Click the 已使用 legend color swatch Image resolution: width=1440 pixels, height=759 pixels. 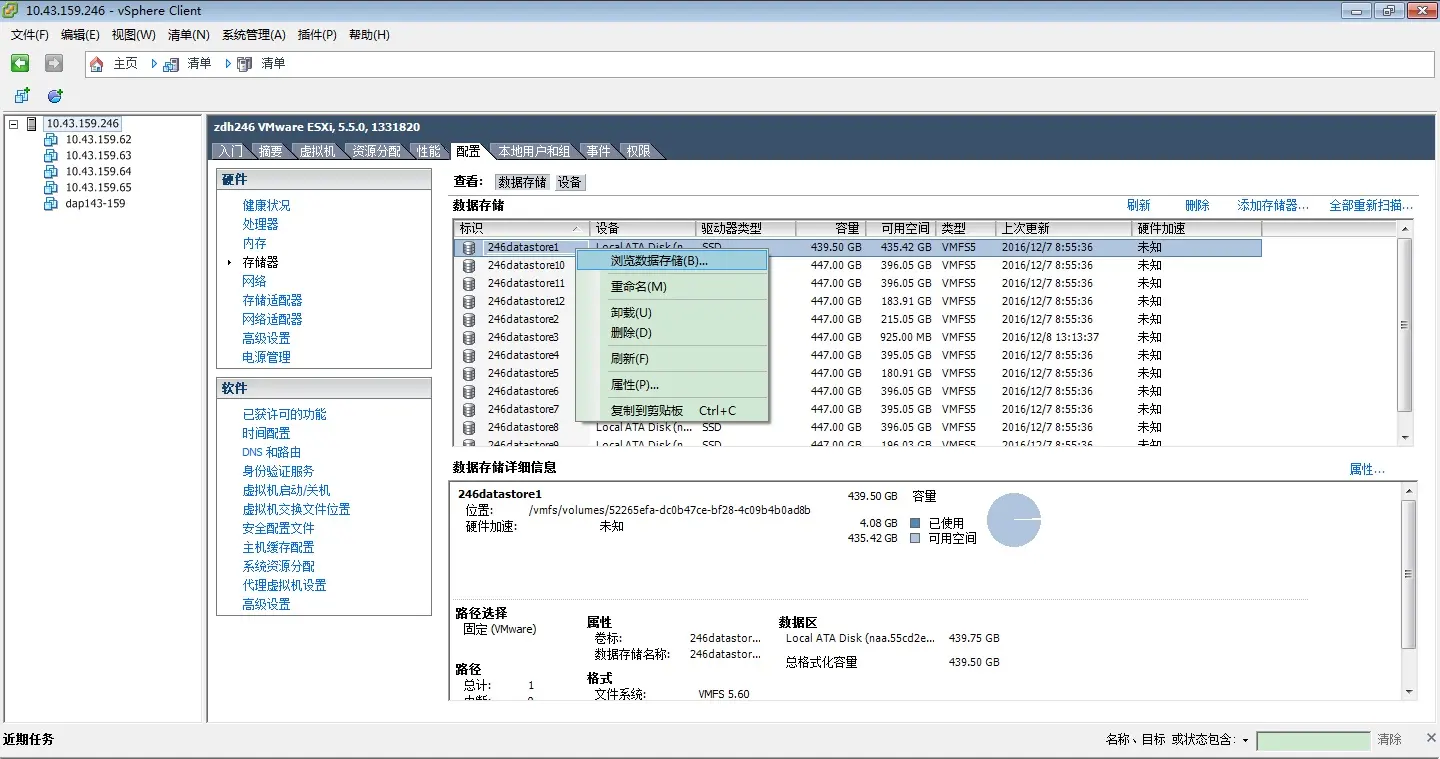tap(914, 523)
